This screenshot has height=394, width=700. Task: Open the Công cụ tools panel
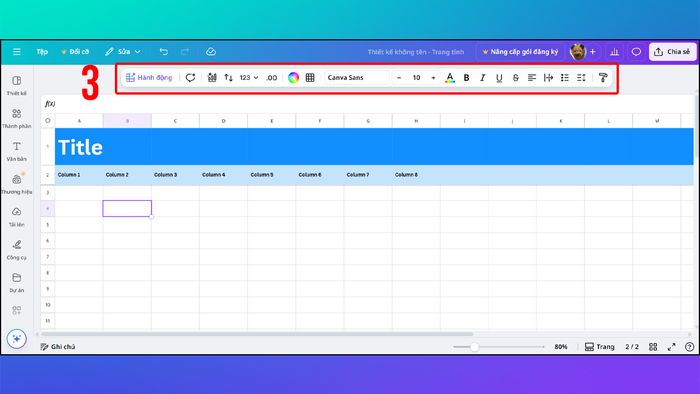click(x=17, y=250)
